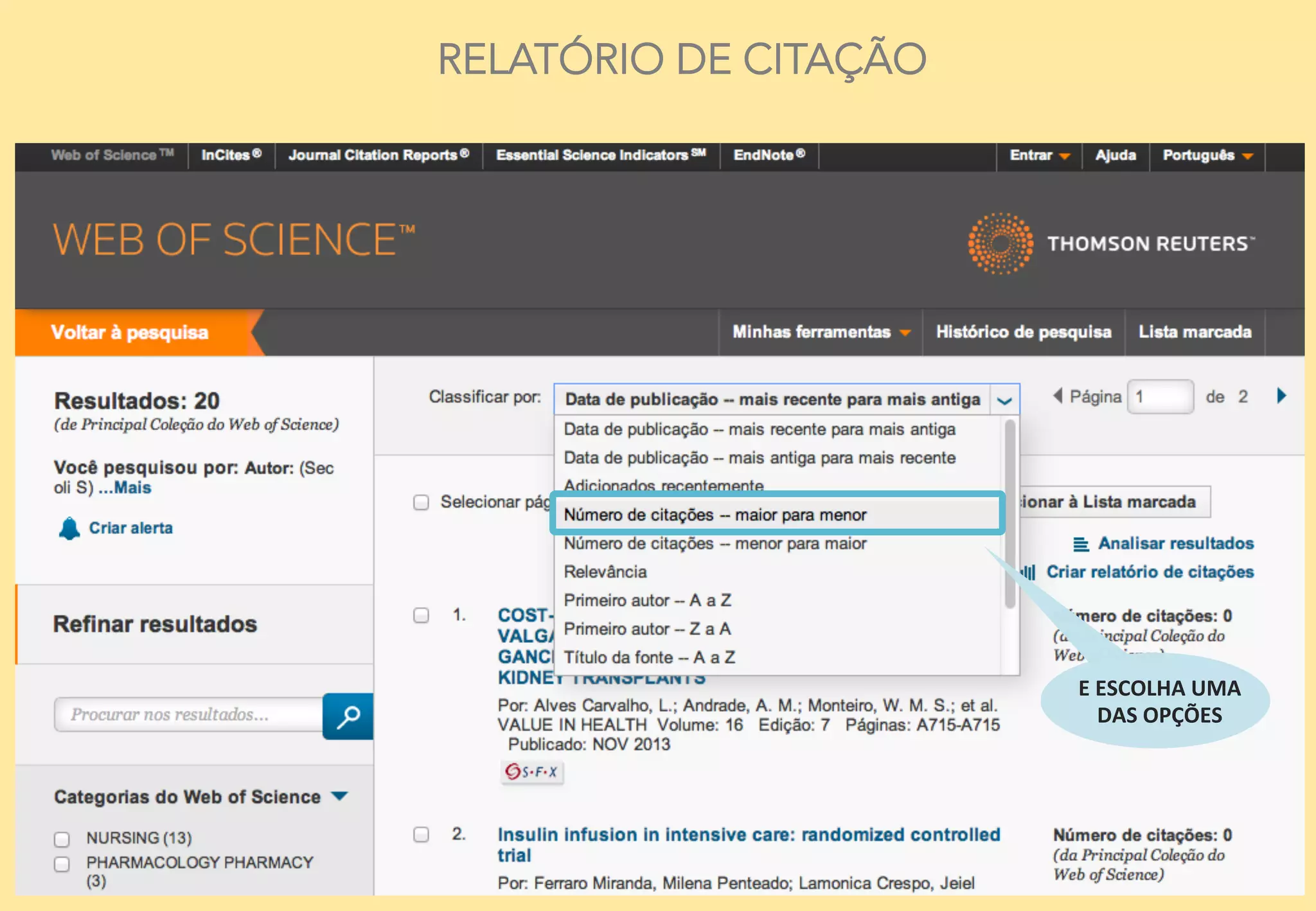The height and width of the screenshot is (911, 1316).
Task: Click Adicionar à Lista marcada button
Action: (x=1115, y=502)
